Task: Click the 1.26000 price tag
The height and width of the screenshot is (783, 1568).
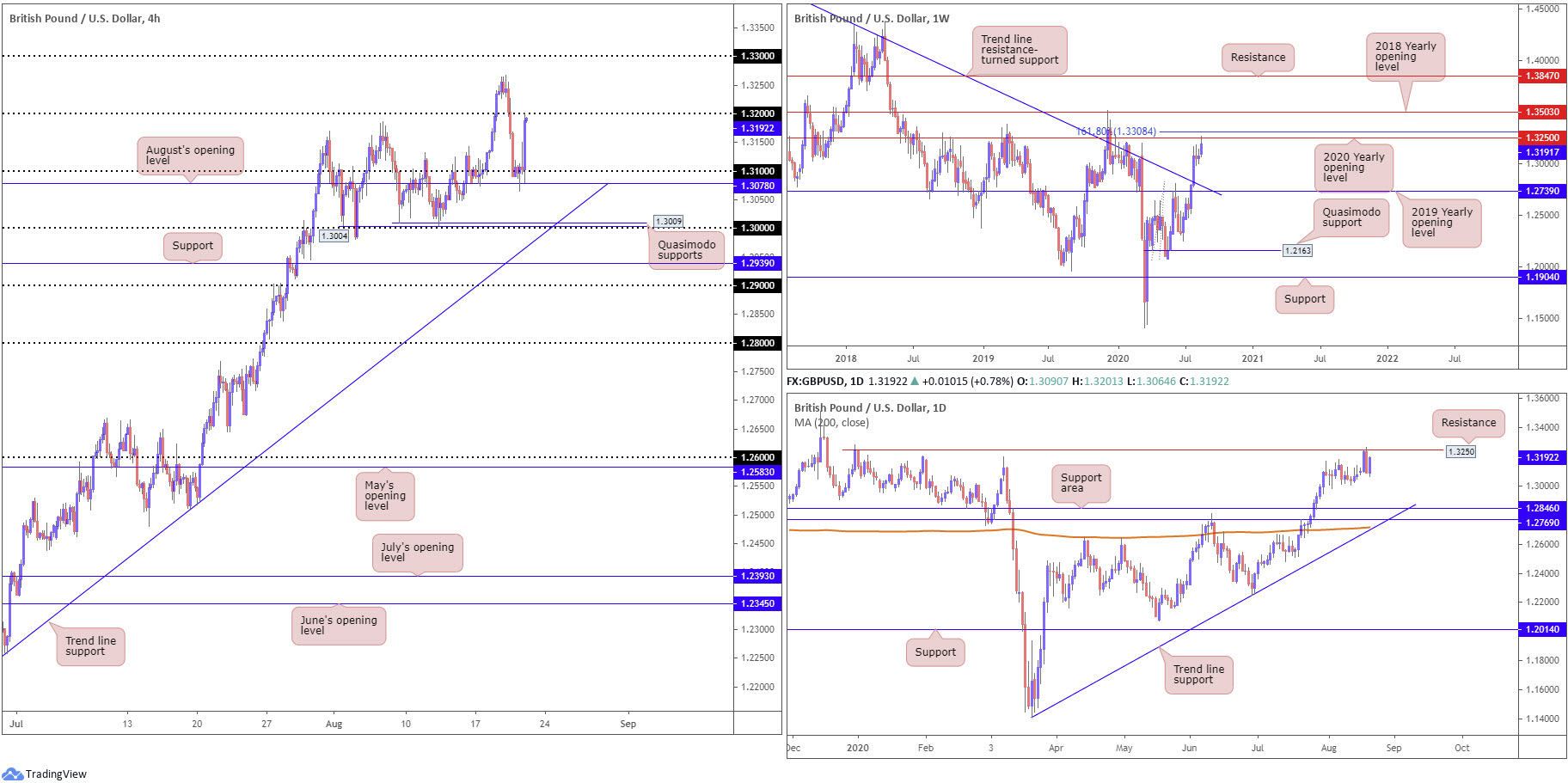Action: click(x=757, y=457)
